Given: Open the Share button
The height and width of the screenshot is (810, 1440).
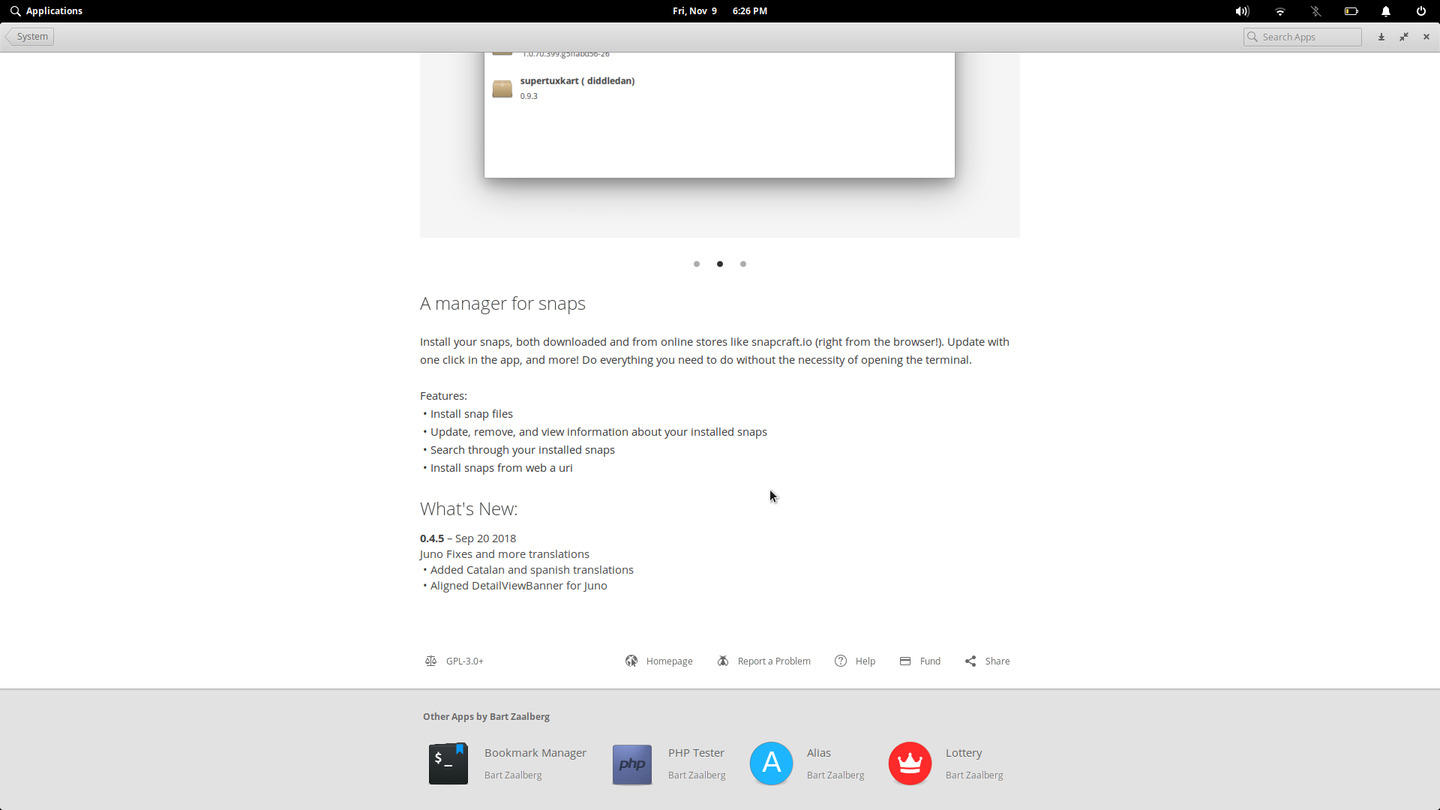Looking at the screenshot, I should point(987,661).
